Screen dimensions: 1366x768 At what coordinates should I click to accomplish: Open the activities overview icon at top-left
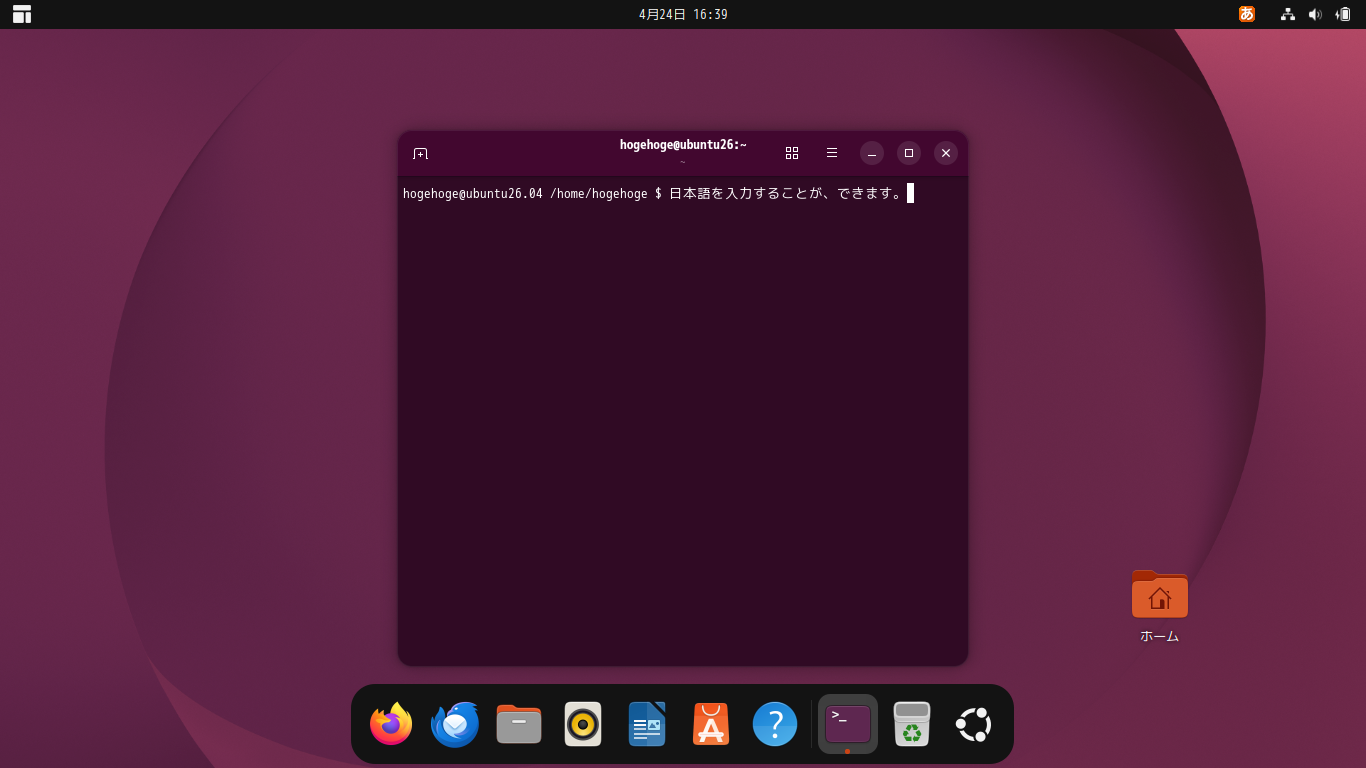pos(22,14)
